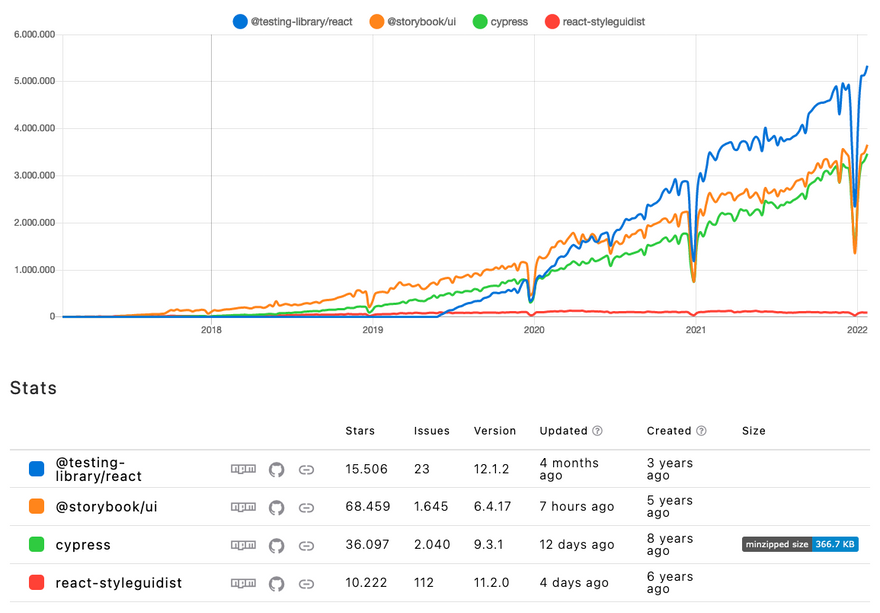Click the Issues column header

coord(431,431)
